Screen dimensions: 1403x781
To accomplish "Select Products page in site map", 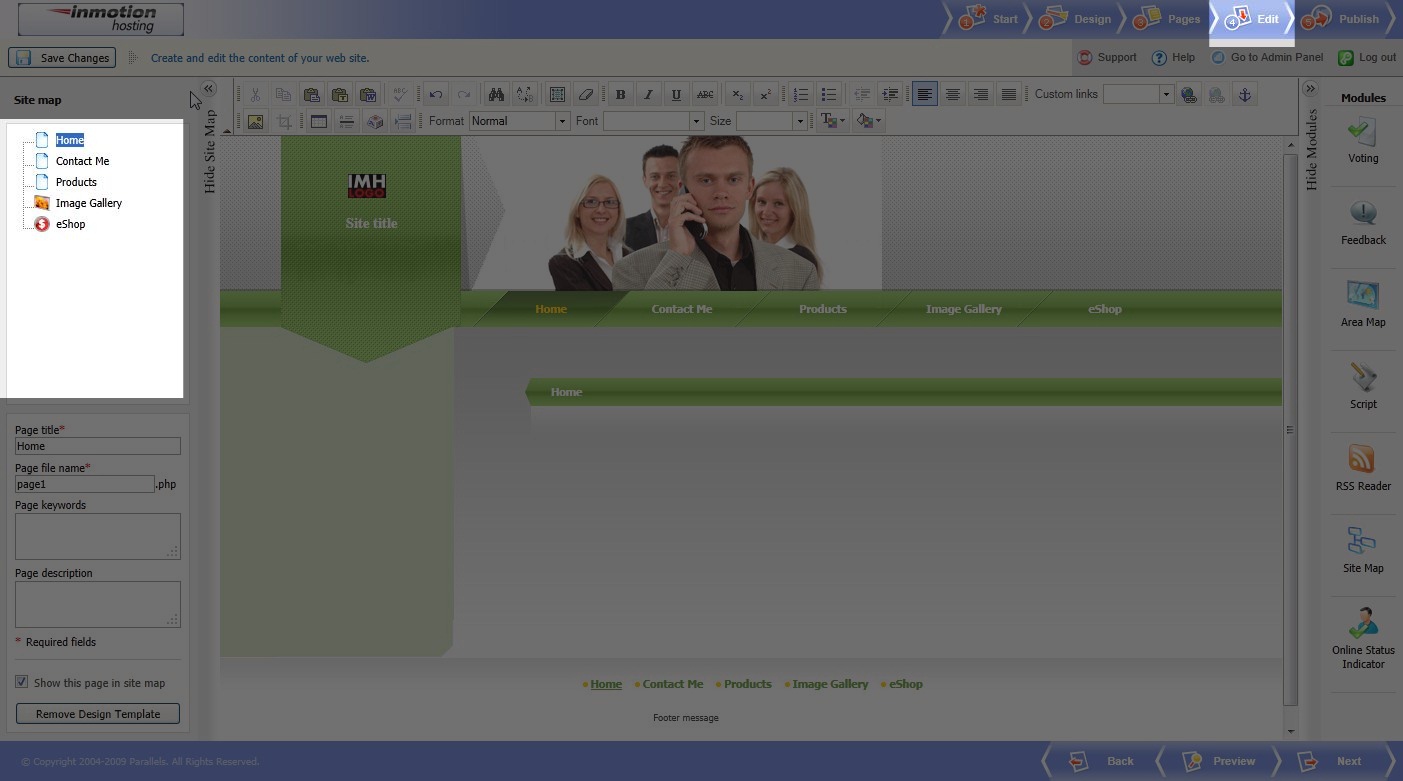I will coord(76,182).
